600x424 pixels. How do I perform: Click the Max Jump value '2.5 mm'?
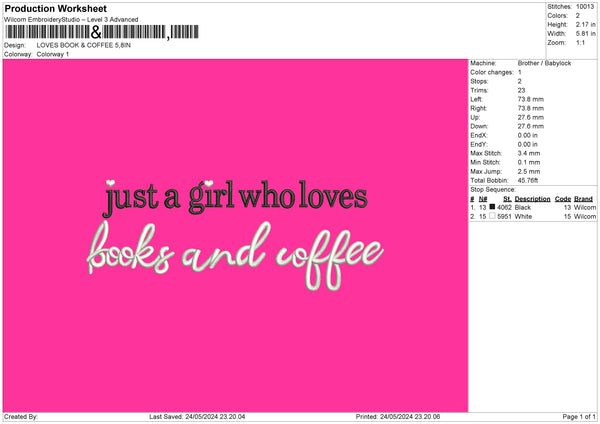(529, 172)
